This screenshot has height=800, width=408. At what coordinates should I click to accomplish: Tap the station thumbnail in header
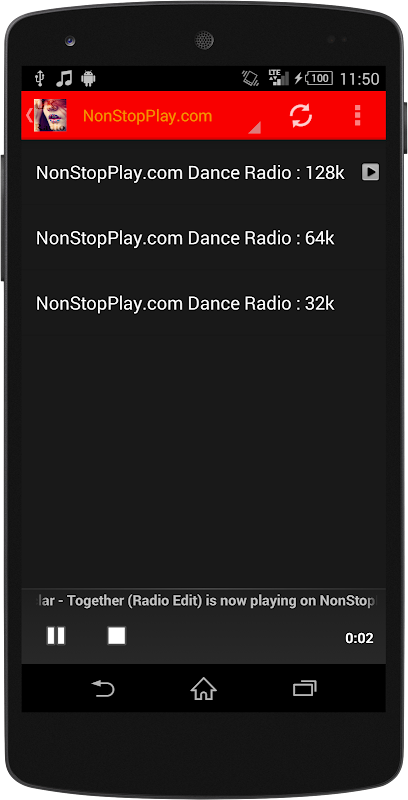coord(50,115)
